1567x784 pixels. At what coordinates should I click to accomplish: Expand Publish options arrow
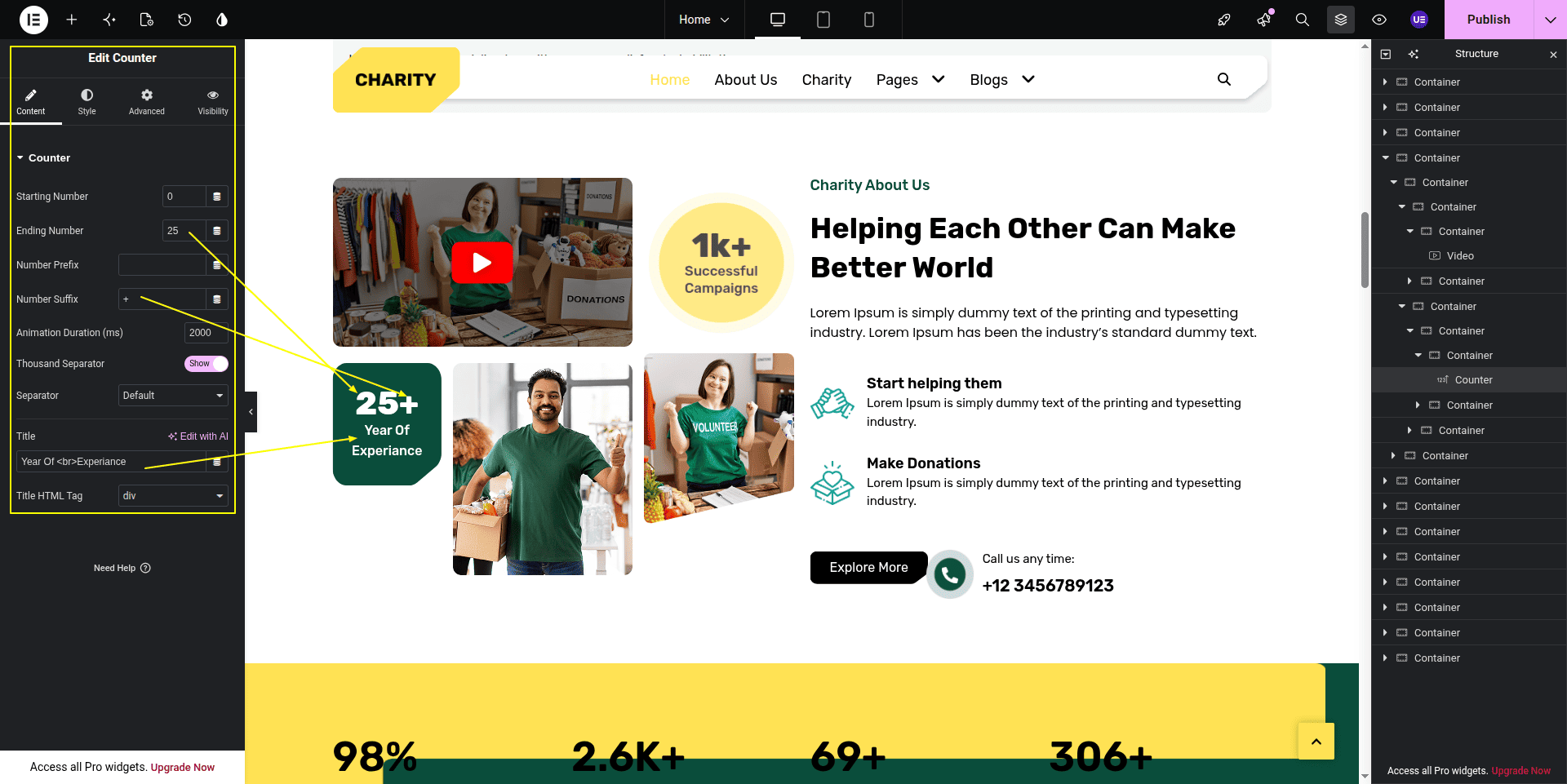tap(1550, 20)
